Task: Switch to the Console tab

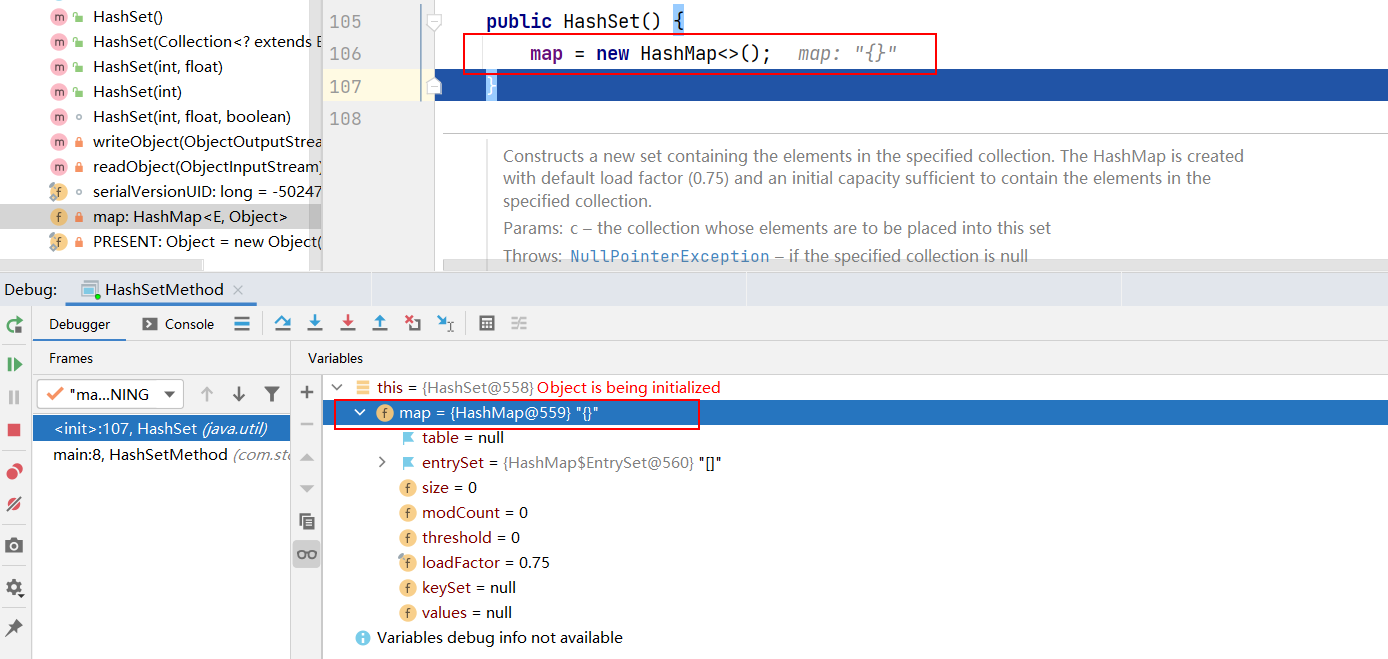Action: pos(178,324)
